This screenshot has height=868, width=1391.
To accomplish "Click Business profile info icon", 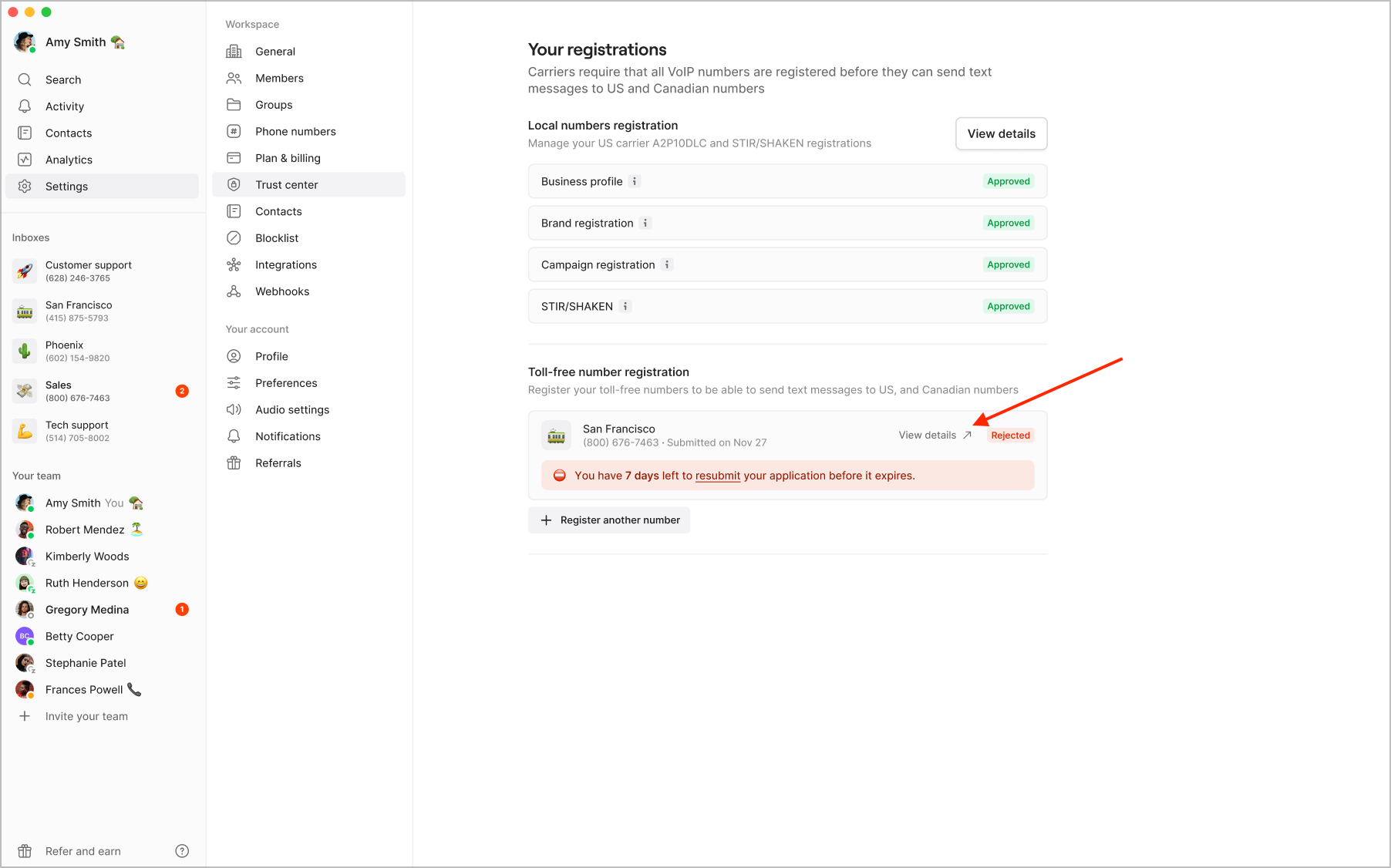I will pyautogui.click(x=635, y=181).
